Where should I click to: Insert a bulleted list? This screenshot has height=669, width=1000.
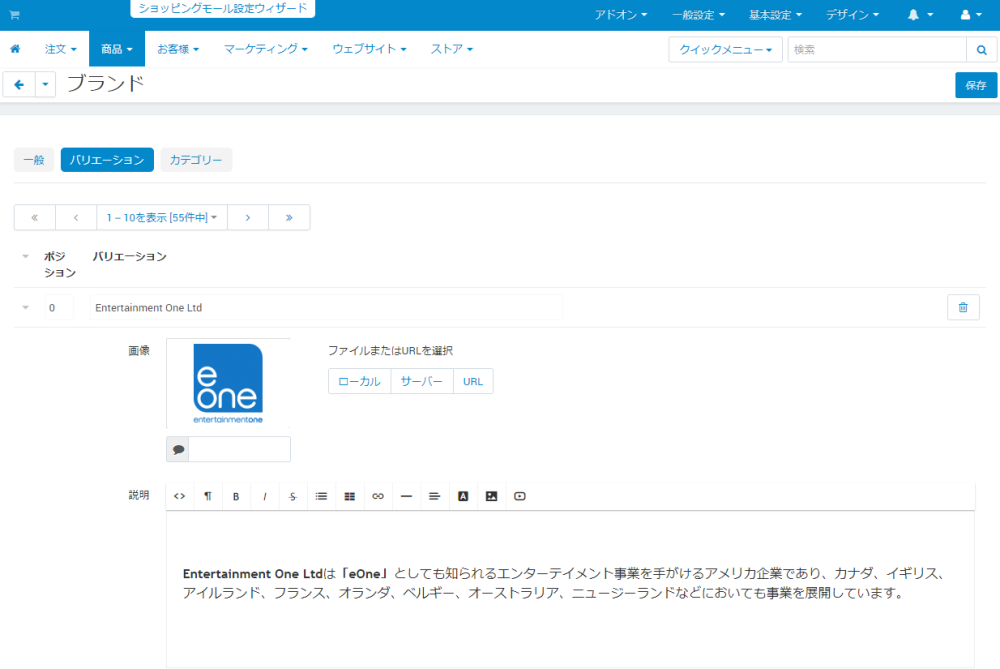click(x=321, y=496)
